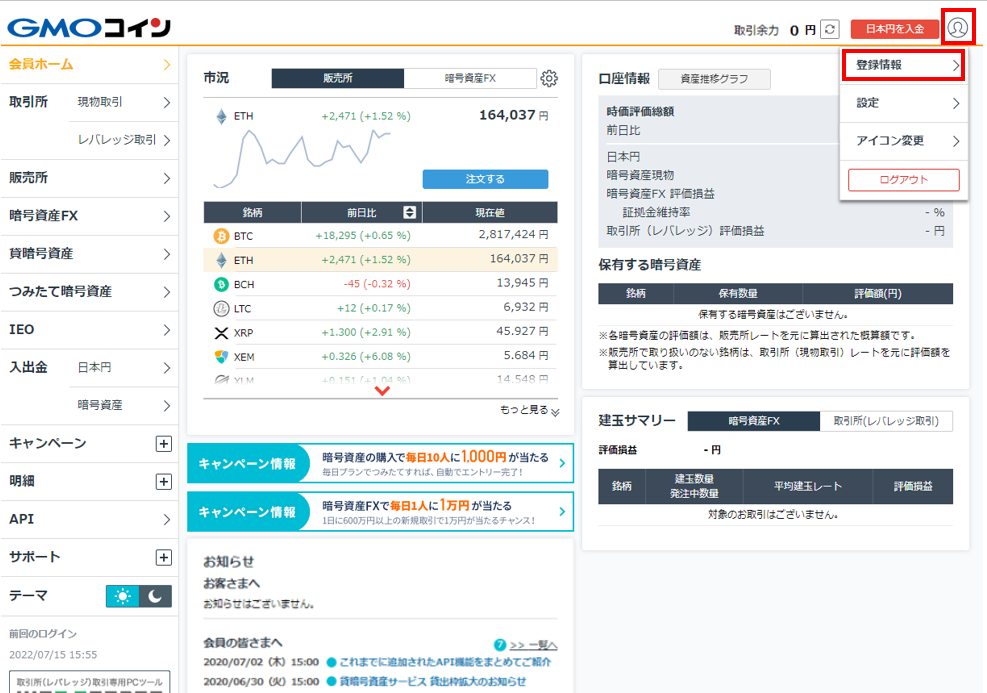
Task: Click the GMOコイン logo
Action: tap(89, 28)
